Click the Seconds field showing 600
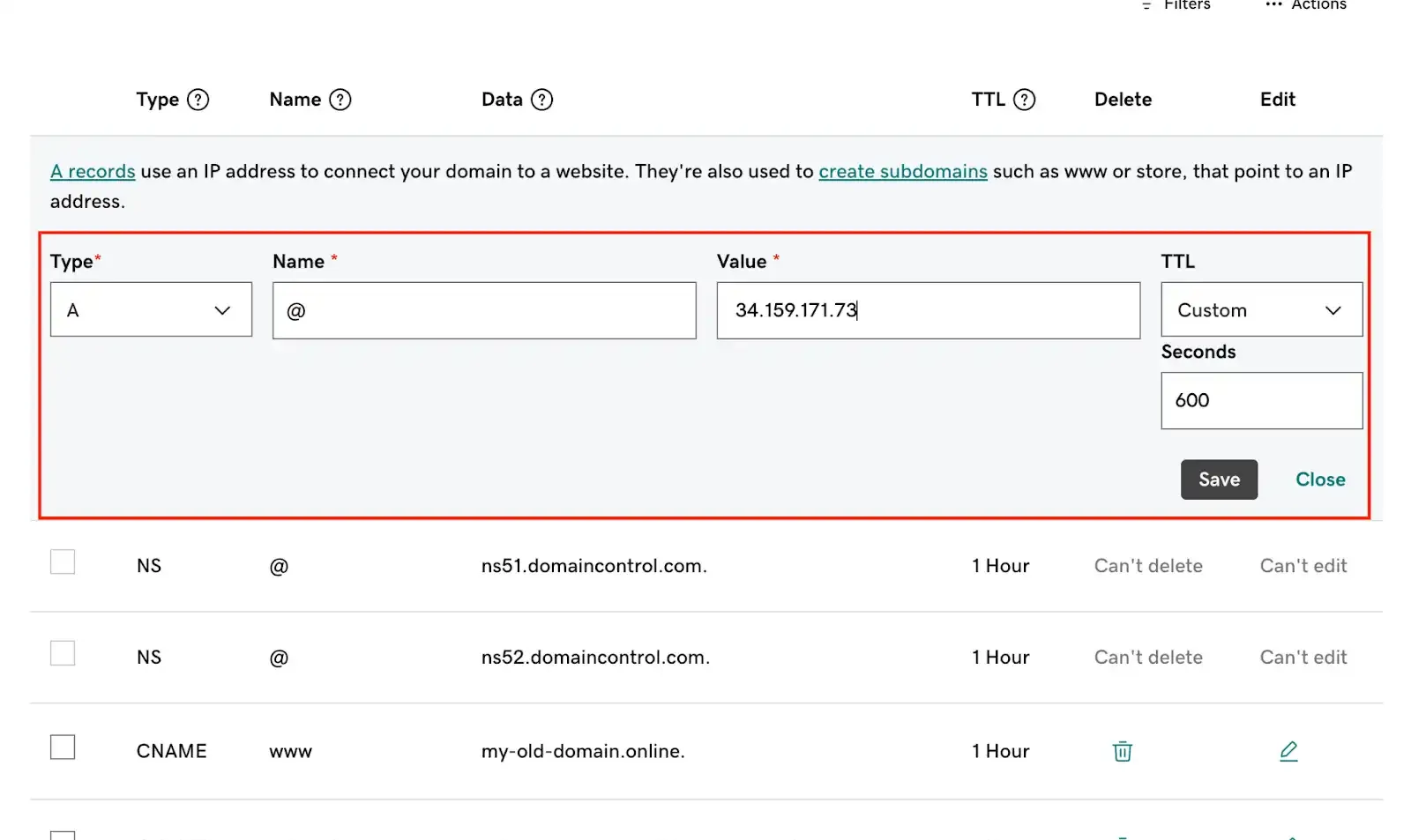Viewport: 1411px width, 840px height. [1261, 401]
